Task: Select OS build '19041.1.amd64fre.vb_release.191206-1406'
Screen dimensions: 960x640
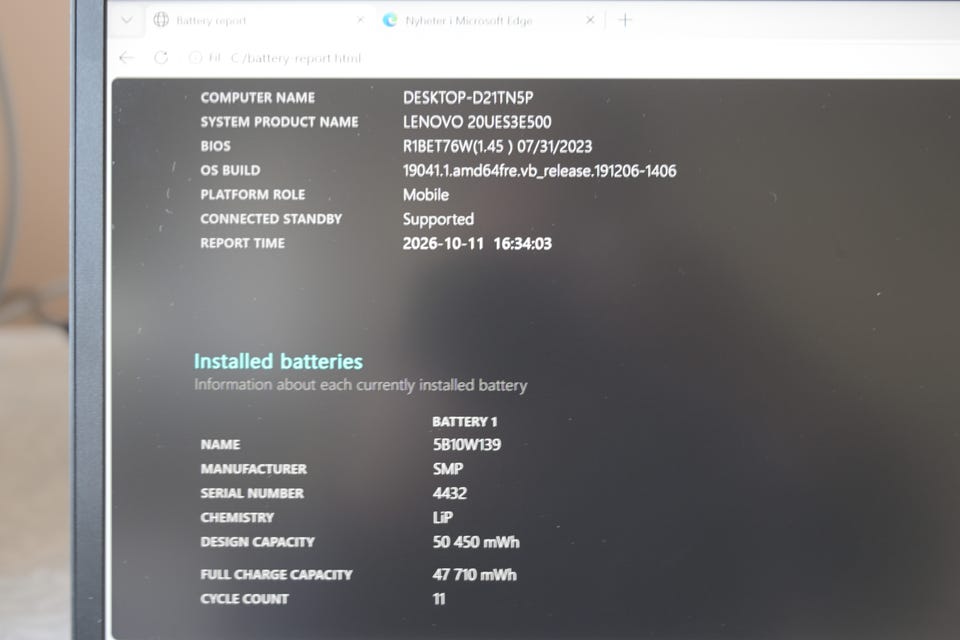Action: pos(539,171)
